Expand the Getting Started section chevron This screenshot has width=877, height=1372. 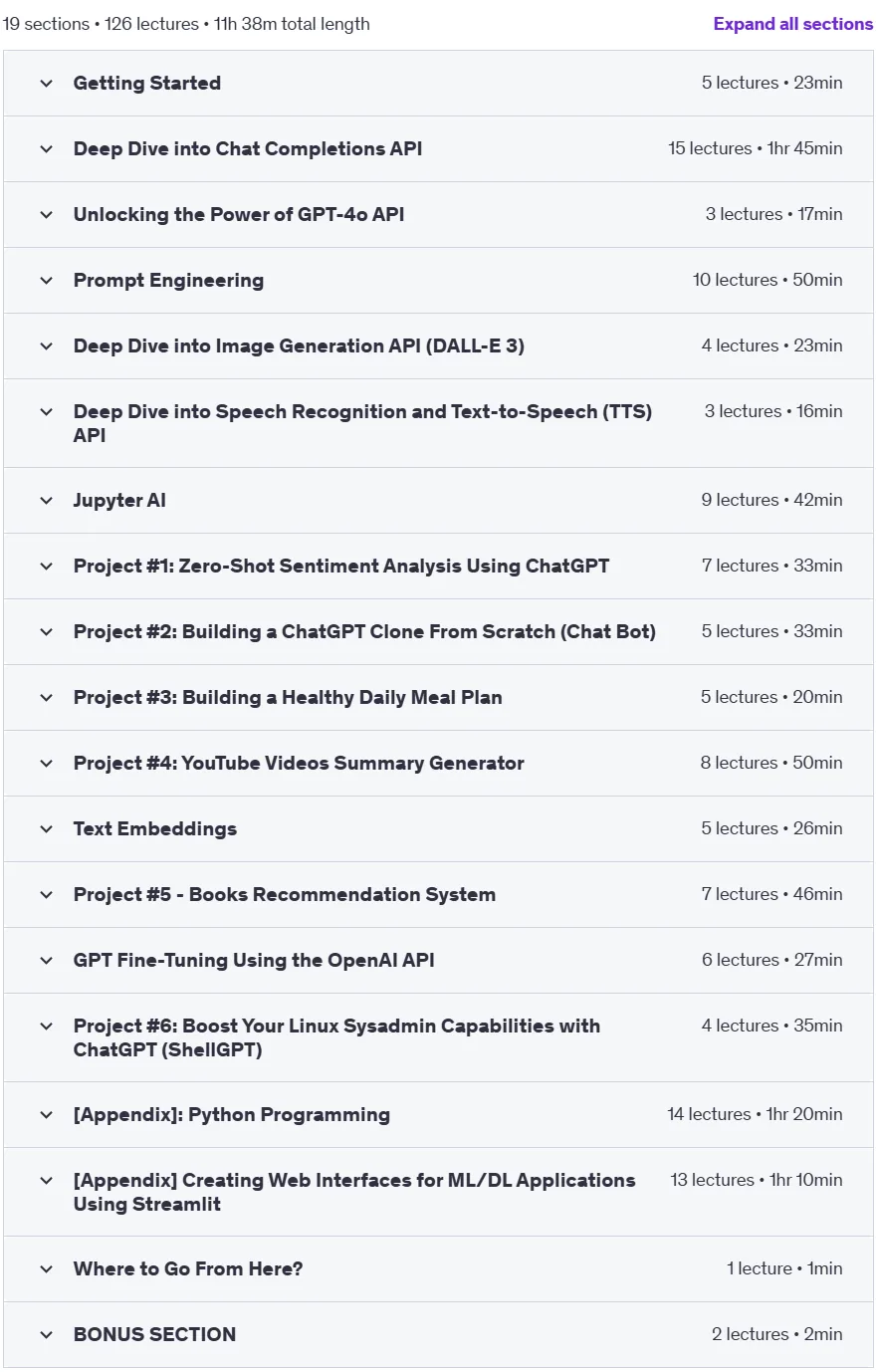pyautogui.click(x=46, y=84)
